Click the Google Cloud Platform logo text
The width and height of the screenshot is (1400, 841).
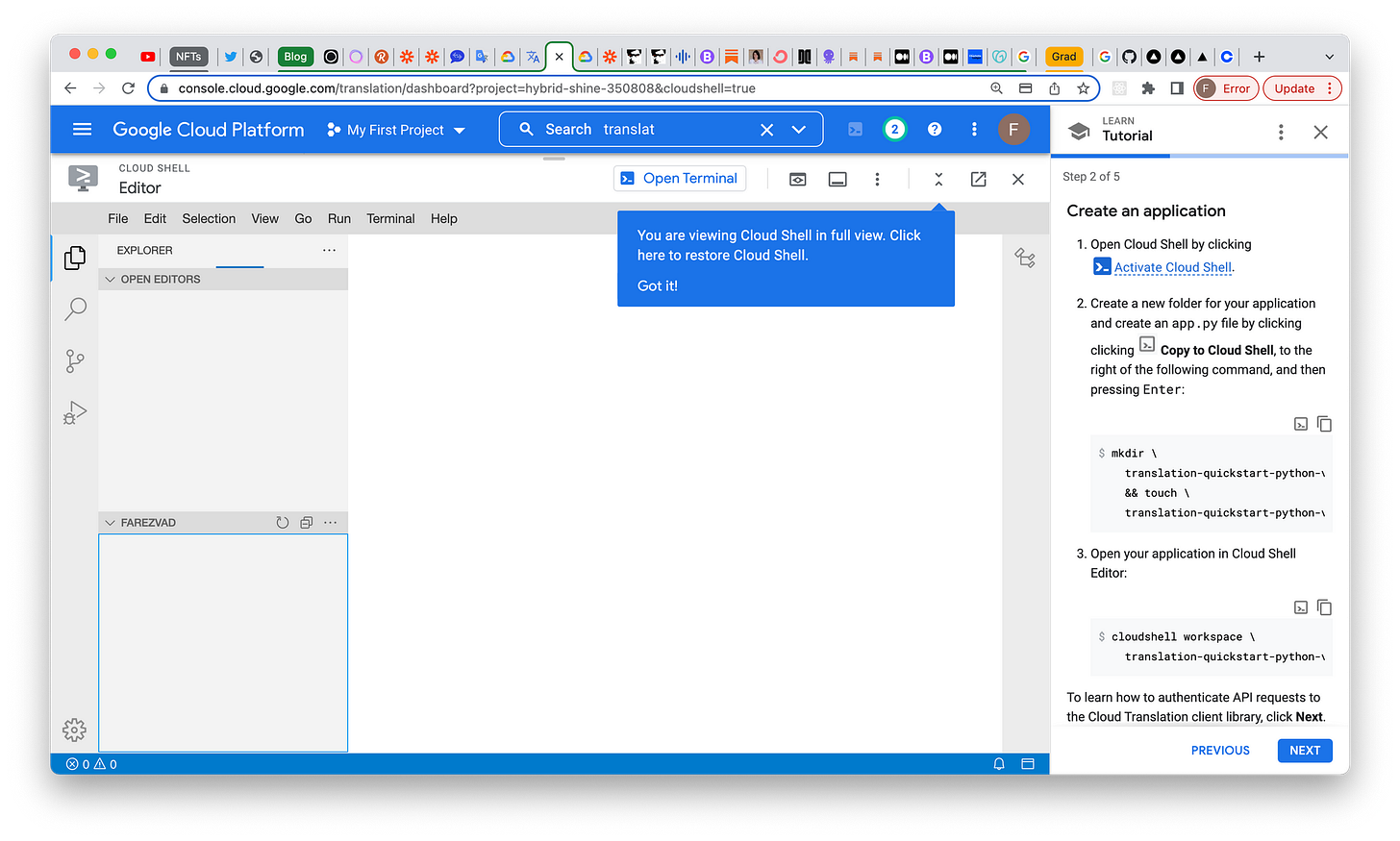[209, 130]
